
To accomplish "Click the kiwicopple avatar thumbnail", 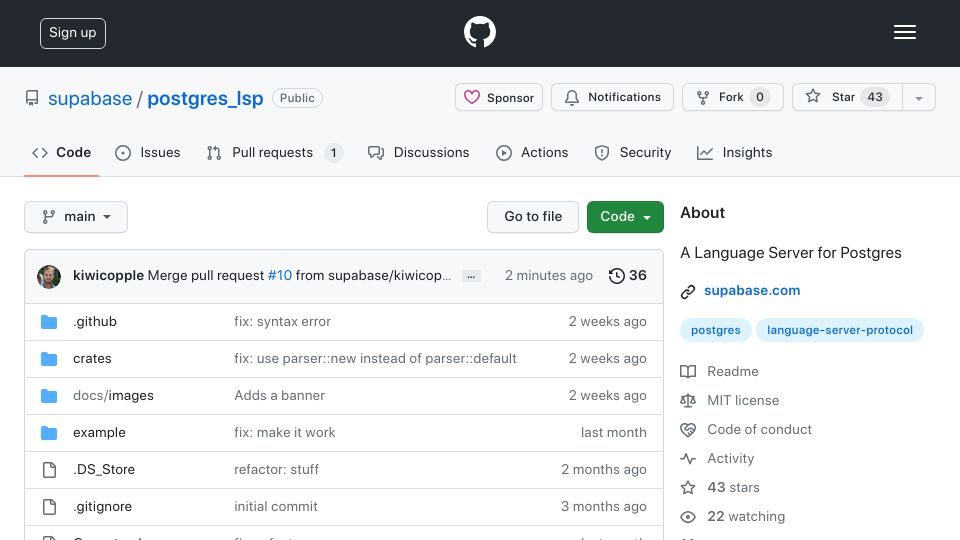I will tap(49, 276).
